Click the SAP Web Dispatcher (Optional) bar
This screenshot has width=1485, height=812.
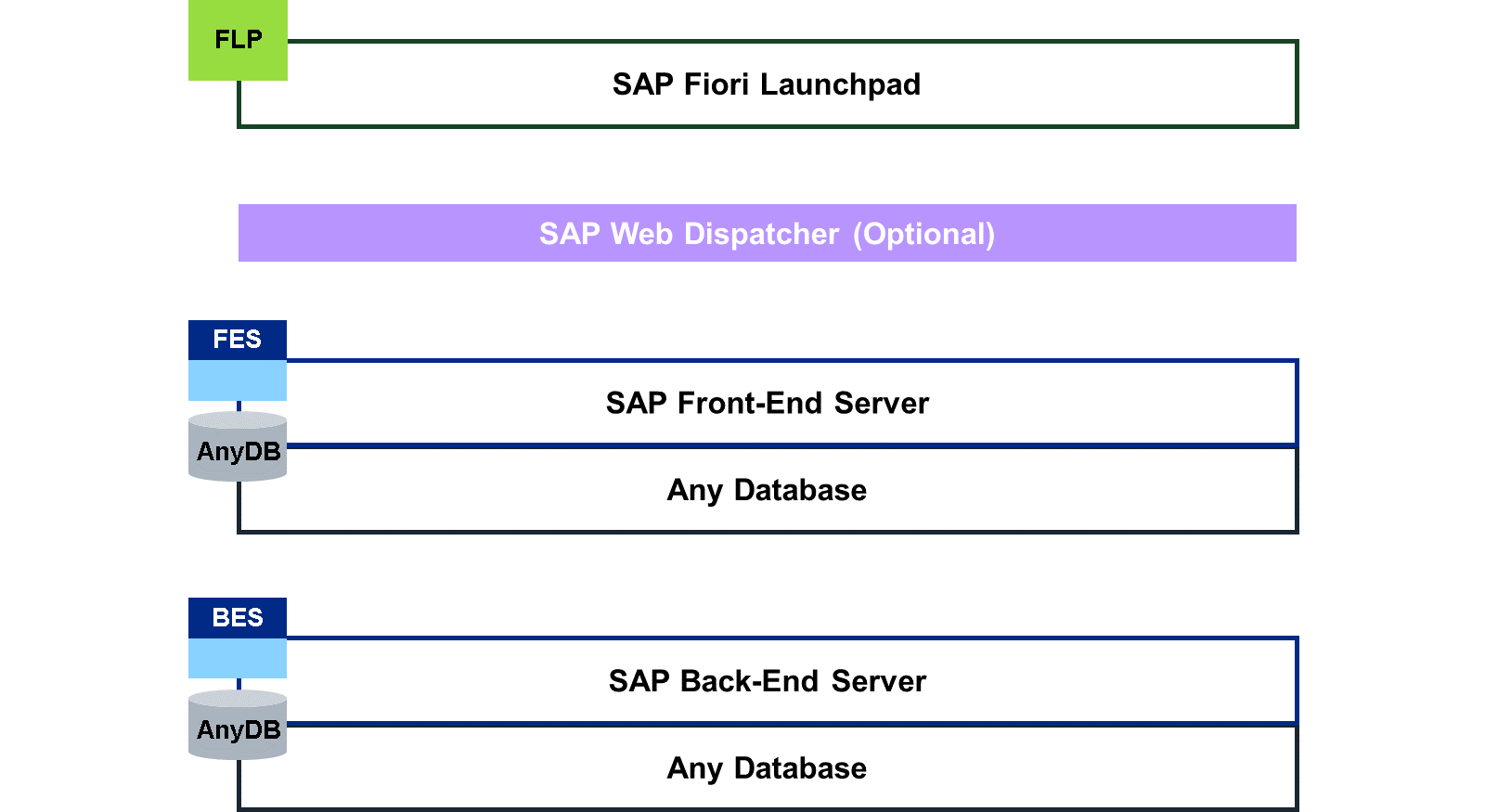(x=768, y=233)
